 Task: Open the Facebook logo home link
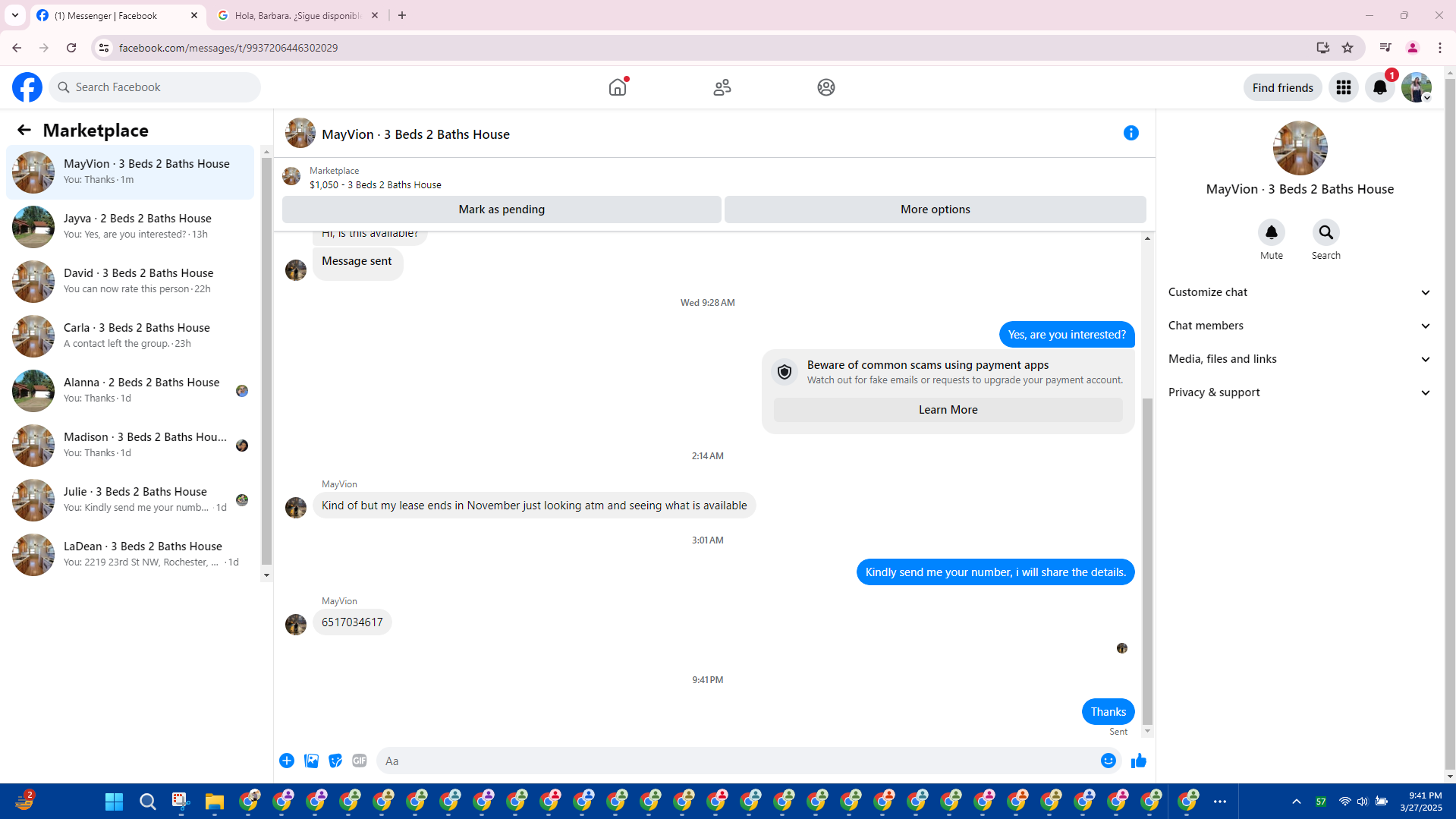(x=27, y=87)
